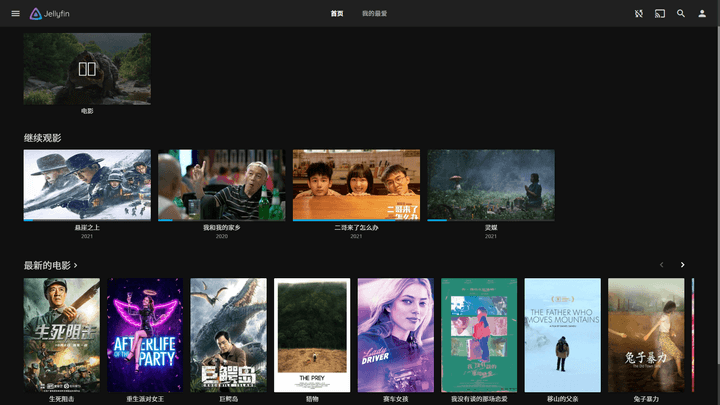Switch to the 首页 tab

(x=337, y=14)
